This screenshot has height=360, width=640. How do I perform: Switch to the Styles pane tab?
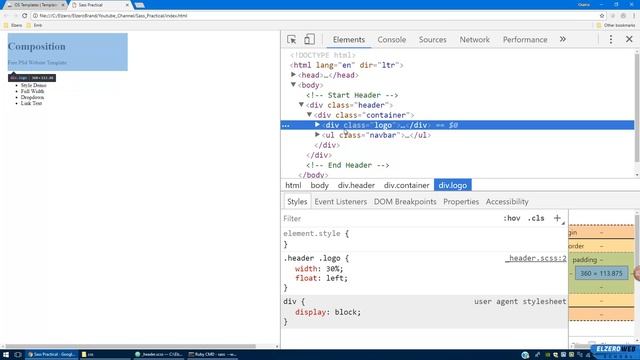pyautogui.click(x=297, y=202)
